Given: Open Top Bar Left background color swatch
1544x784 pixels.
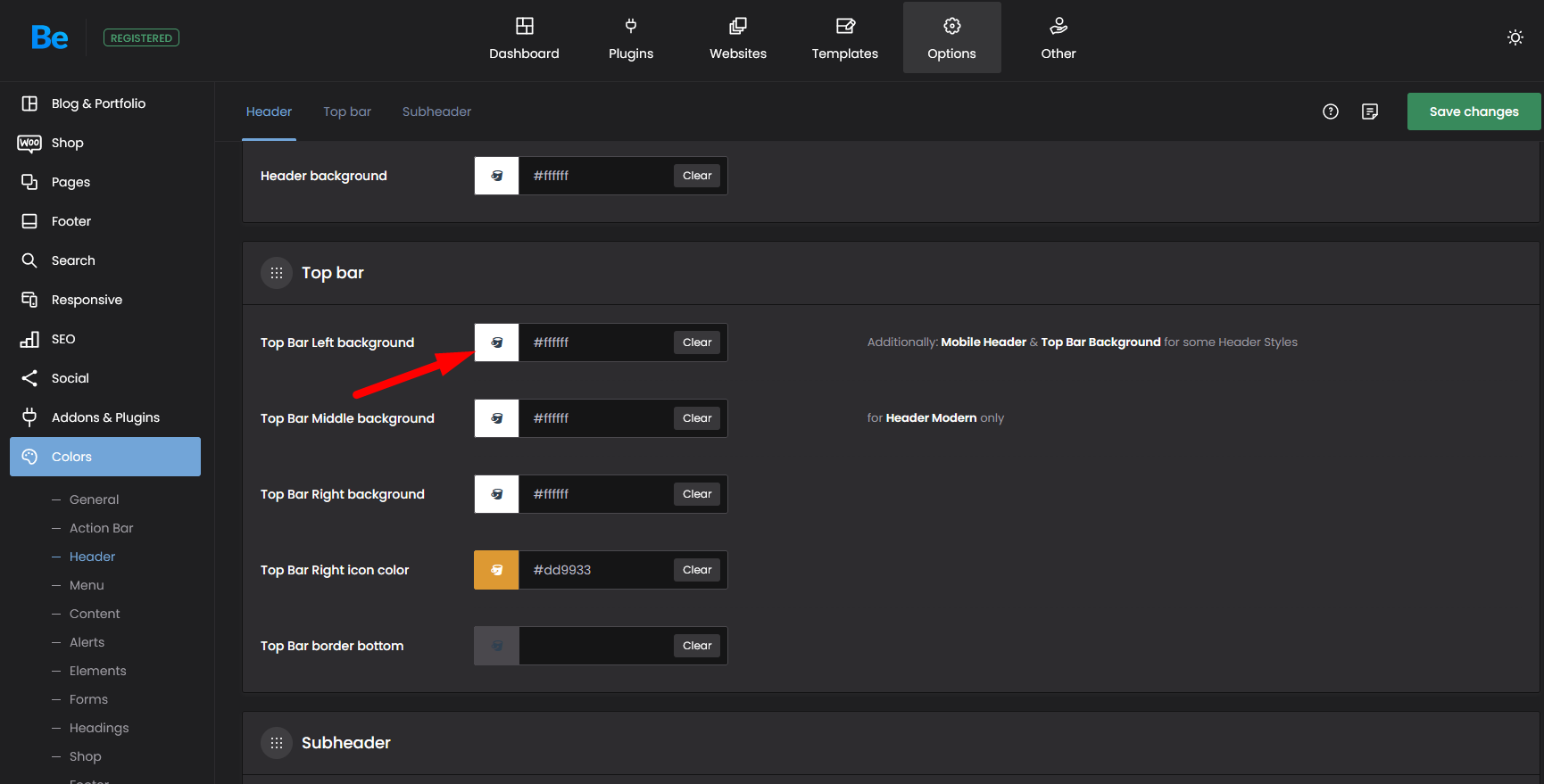Looking at the screenshot, I should click(496, 342).
